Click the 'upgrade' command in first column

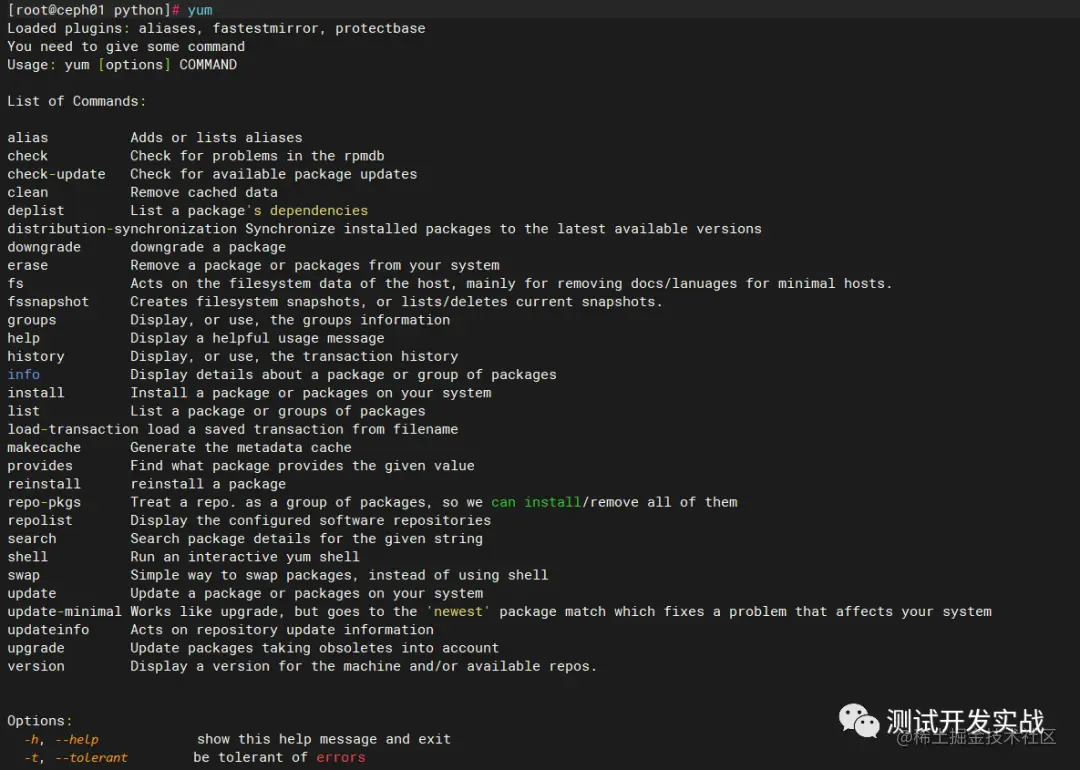click(x=36, y=649)
